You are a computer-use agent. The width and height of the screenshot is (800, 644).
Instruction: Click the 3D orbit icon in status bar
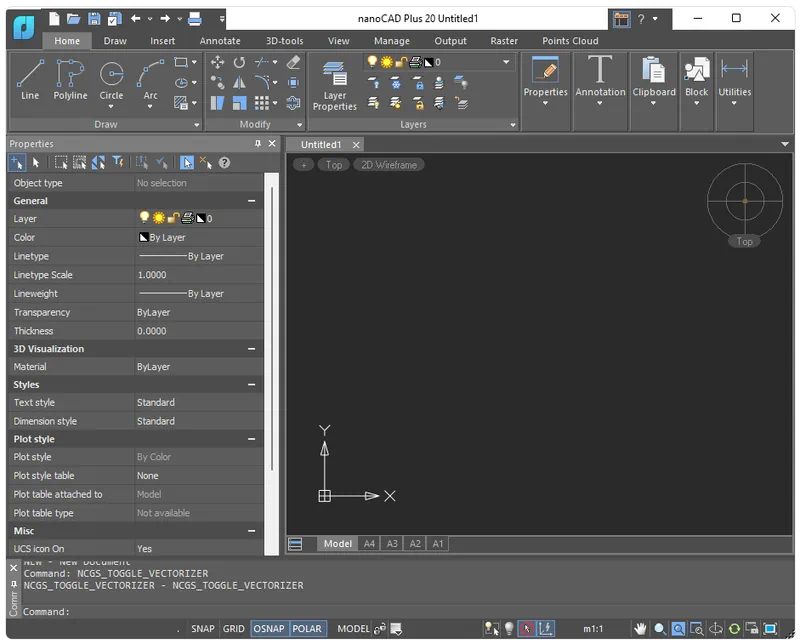click(x=715, y=629)
